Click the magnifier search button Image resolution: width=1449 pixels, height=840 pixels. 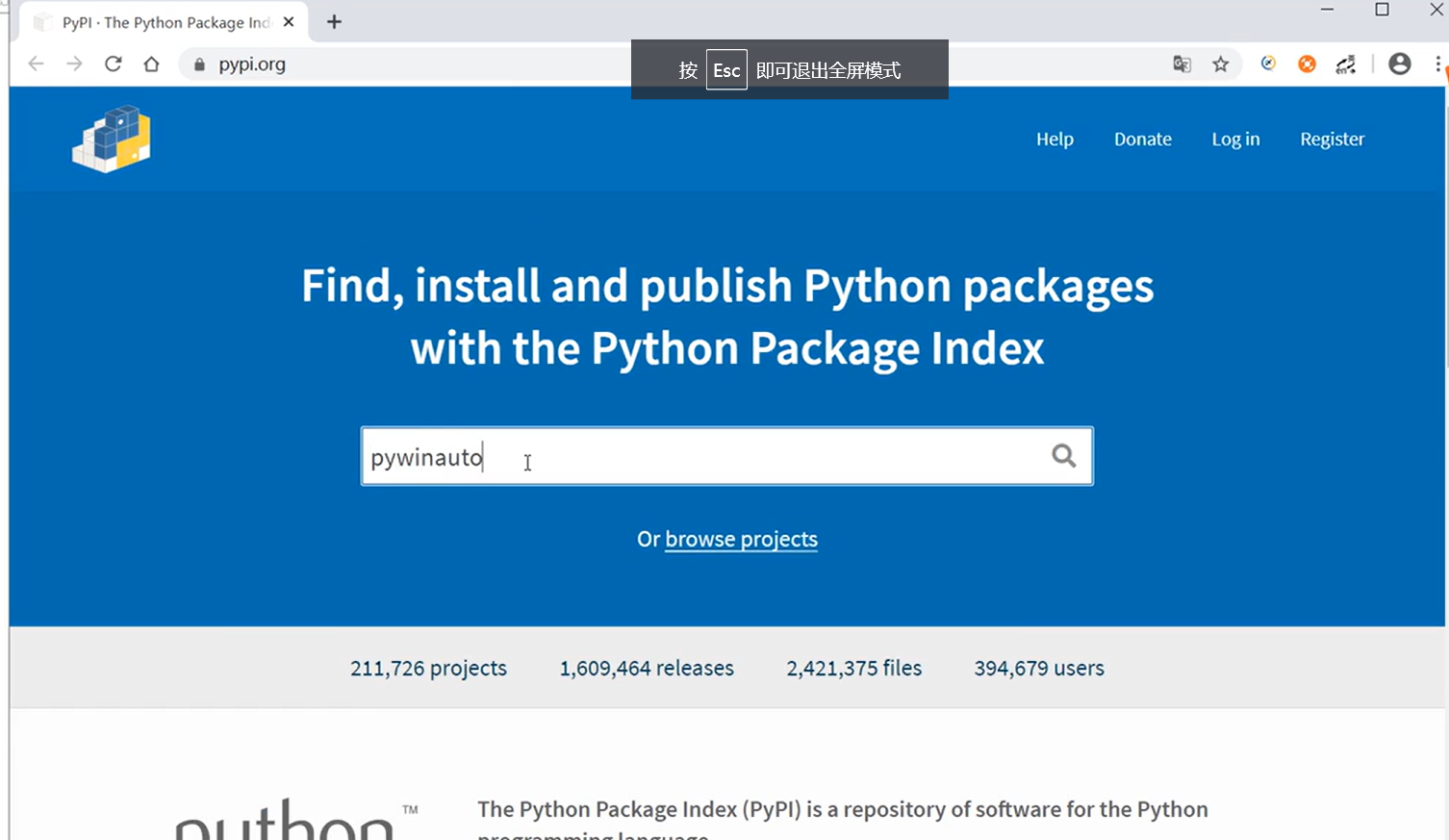[1063, 455]
